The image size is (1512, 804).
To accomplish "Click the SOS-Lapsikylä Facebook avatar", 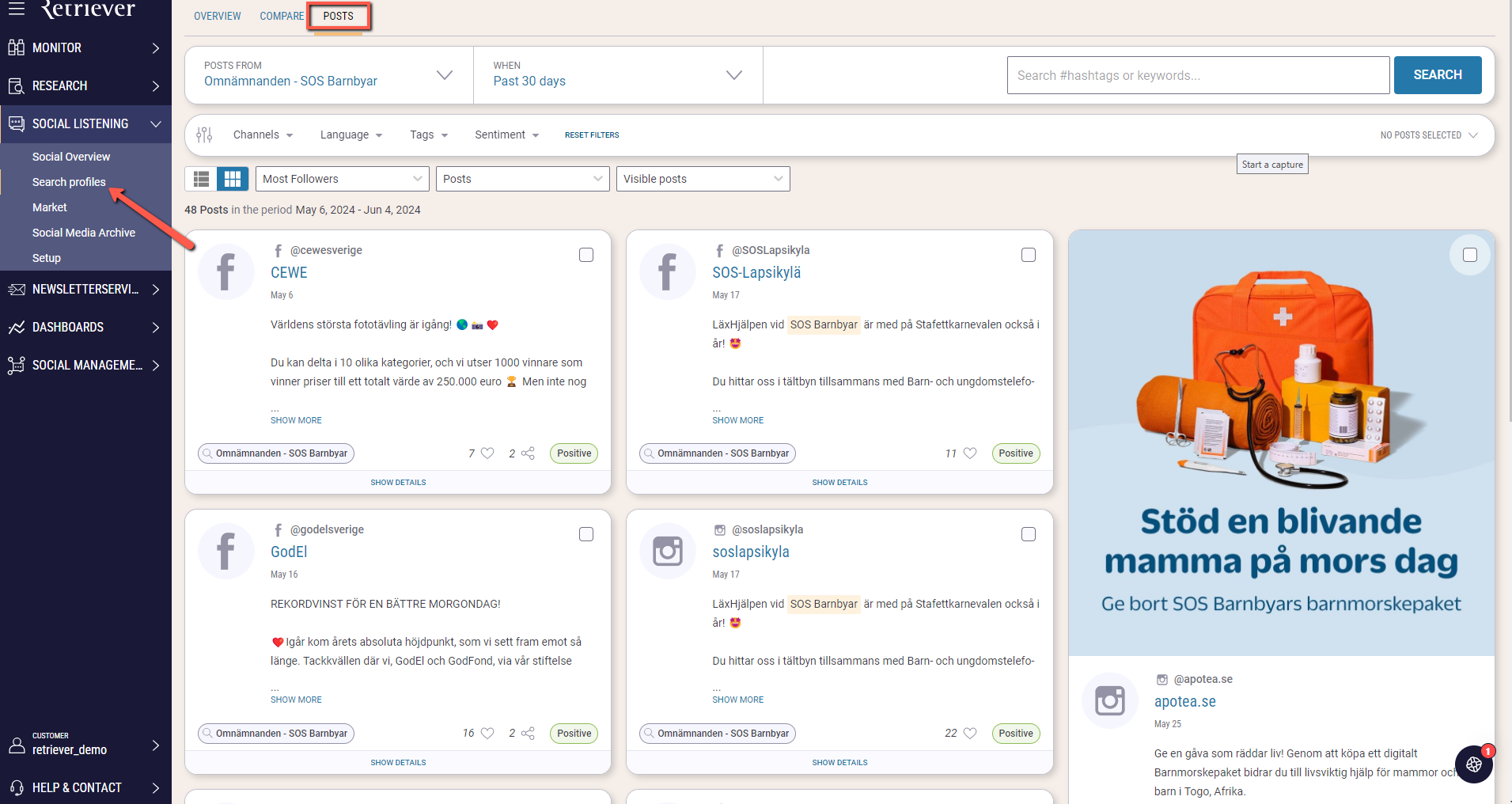I will click(668, 271).
